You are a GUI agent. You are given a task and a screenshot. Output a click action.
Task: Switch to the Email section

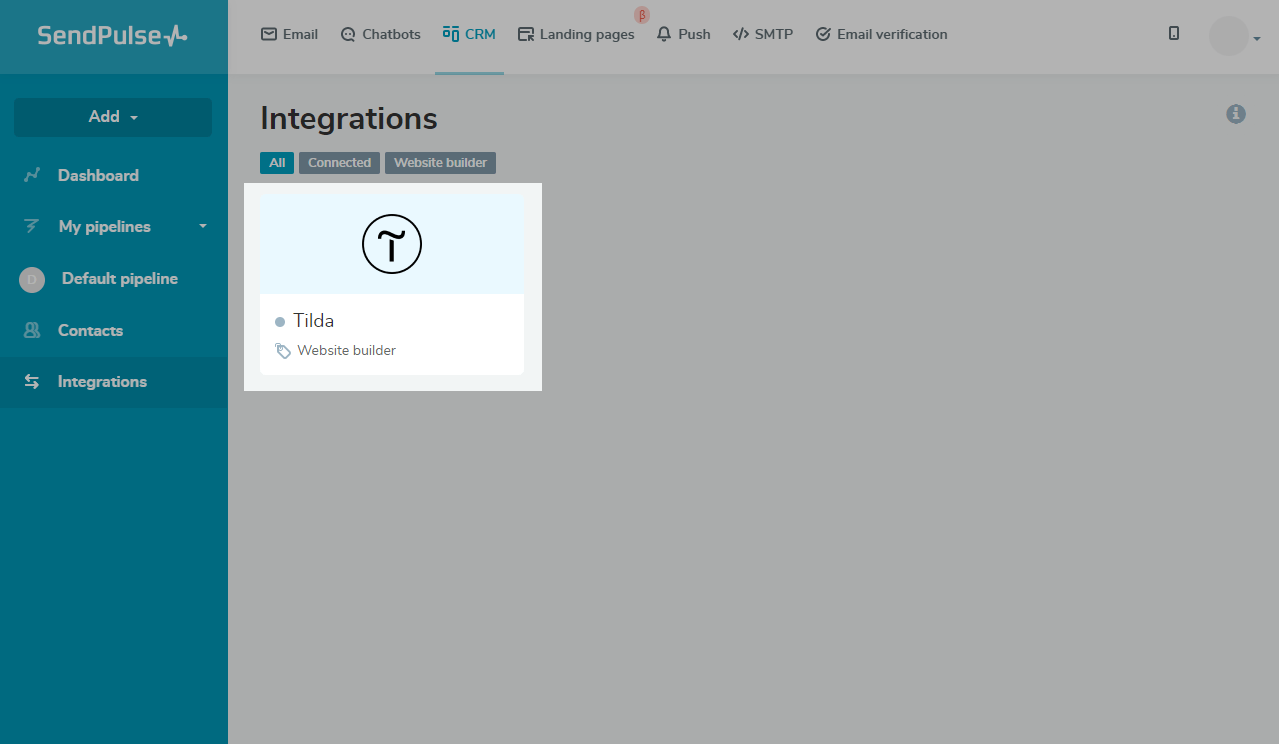(289, 34)
